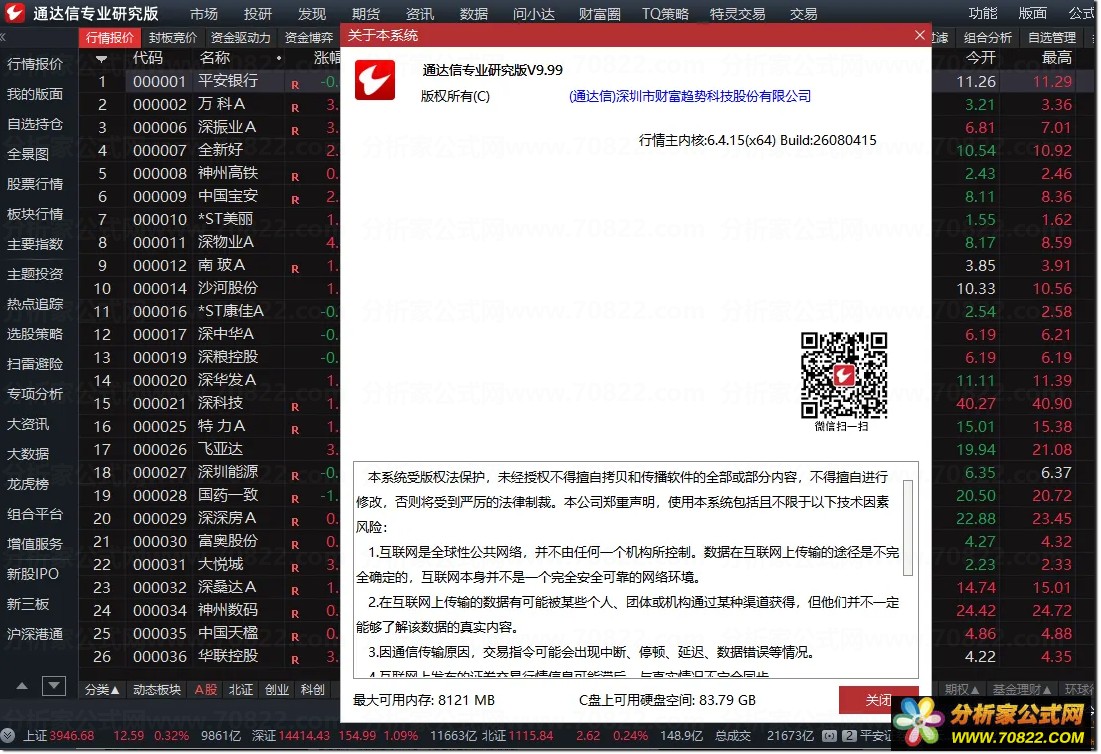
Task: Switch to the 资金驱动力 tab
Action: [240, 37]
